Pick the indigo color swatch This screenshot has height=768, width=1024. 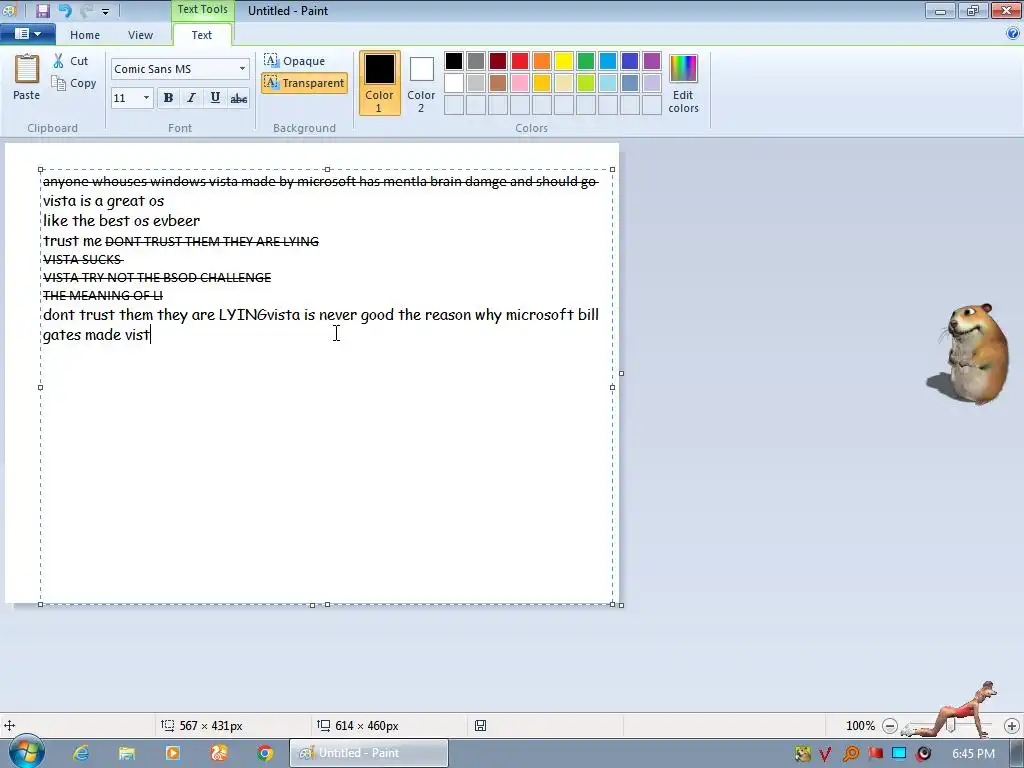coord(630,61)
